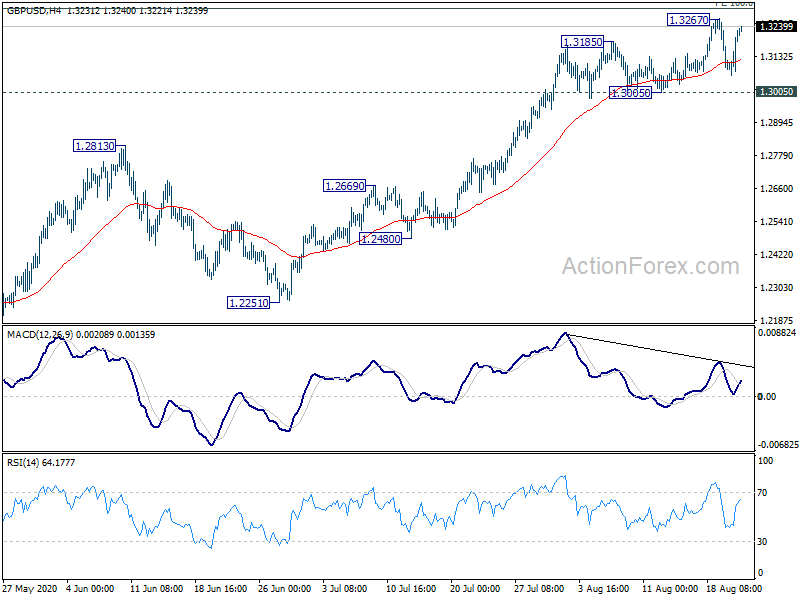
Task: Click the 1.24800 price label
Action: [380, 239]
